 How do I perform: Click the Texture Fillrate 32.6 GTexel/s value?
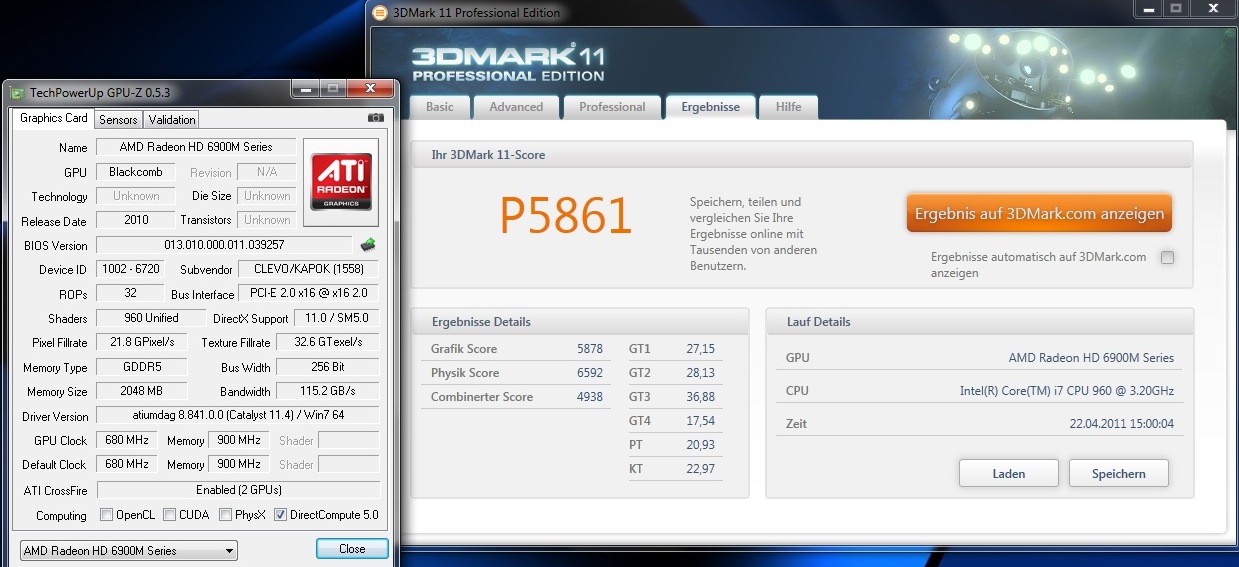pyautogui.click(x=327, y=343)
